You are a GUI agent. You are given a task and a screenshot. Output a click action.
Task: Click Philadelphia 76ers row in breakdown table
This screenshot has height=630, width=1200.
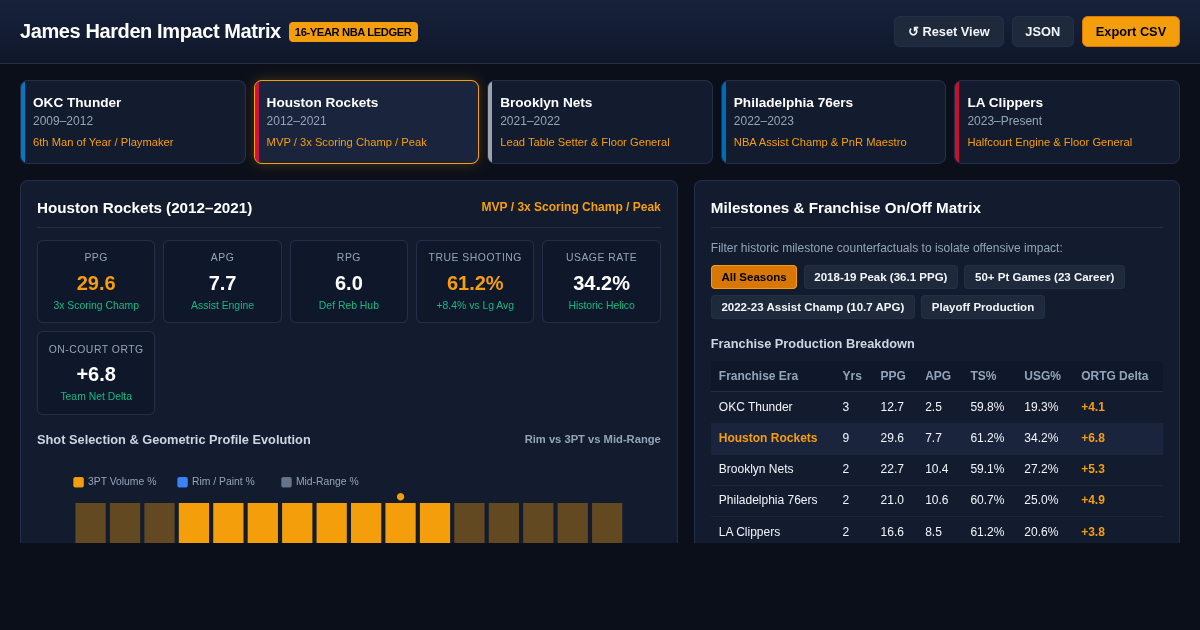pyautogui.click(x=937, y=500)
